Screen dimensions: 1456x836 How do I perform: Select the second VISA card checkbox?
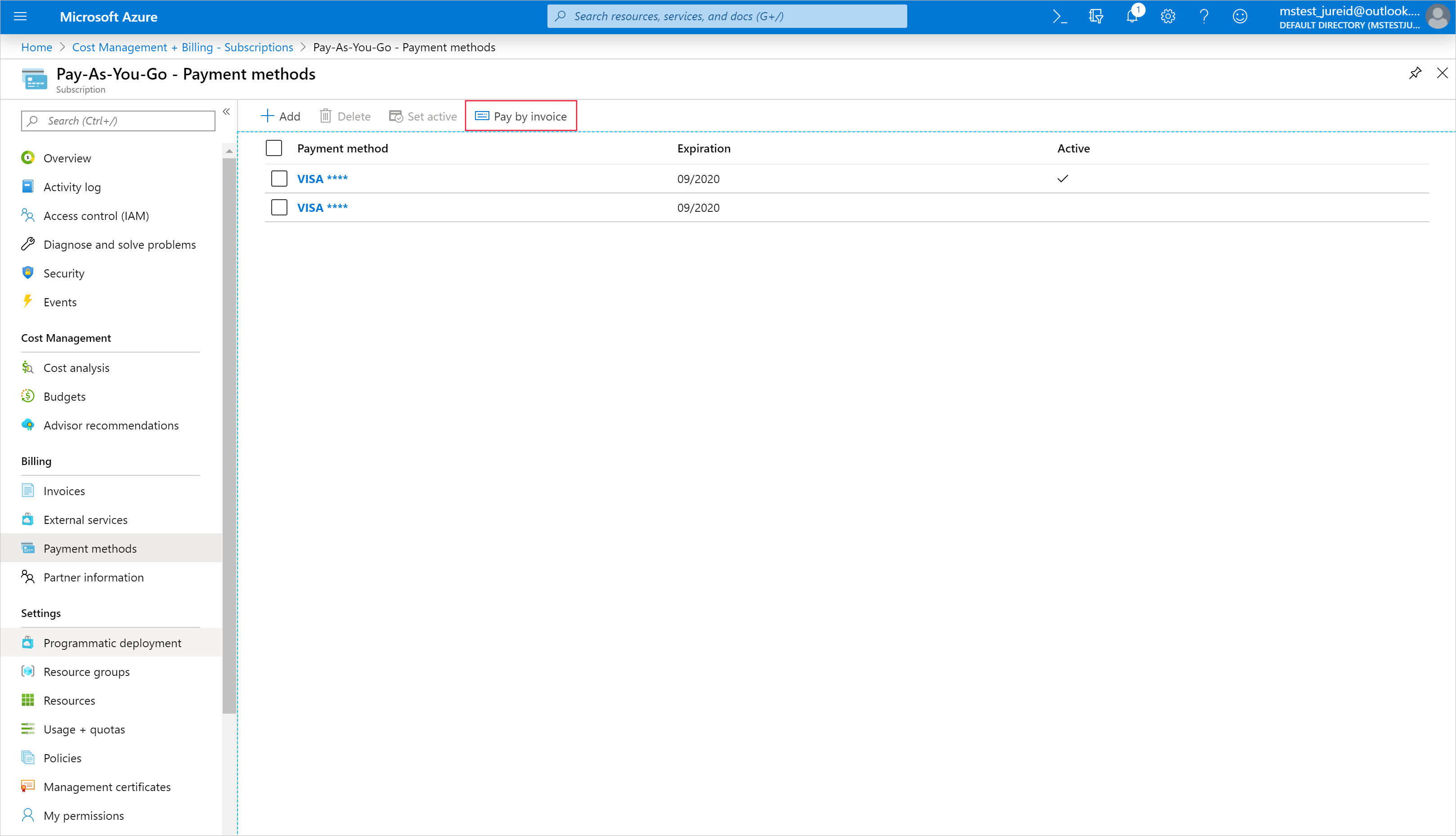pos(279,207)
